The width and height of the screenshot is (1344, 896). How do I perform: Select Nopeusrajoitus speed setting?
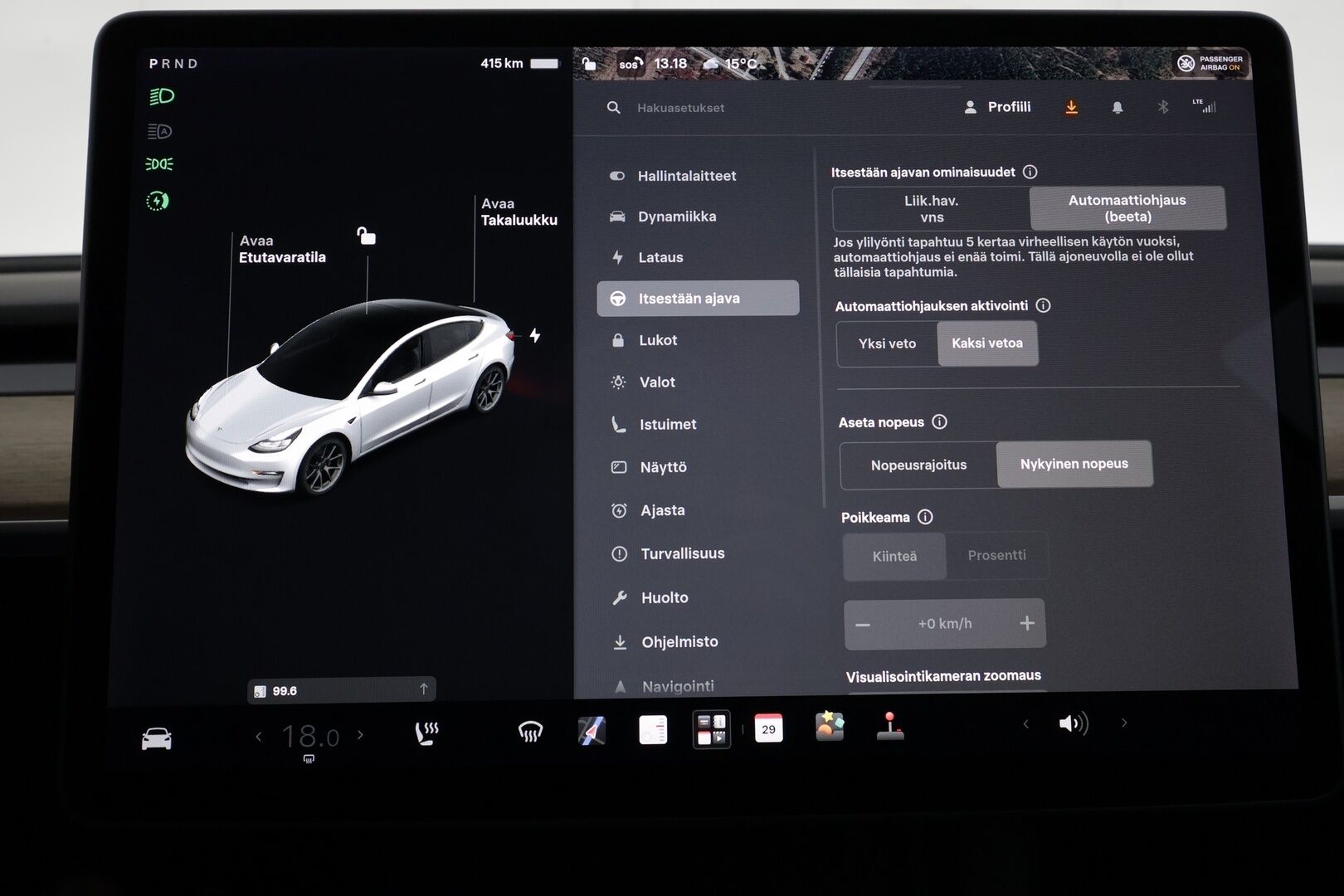(x=918, y=465)
